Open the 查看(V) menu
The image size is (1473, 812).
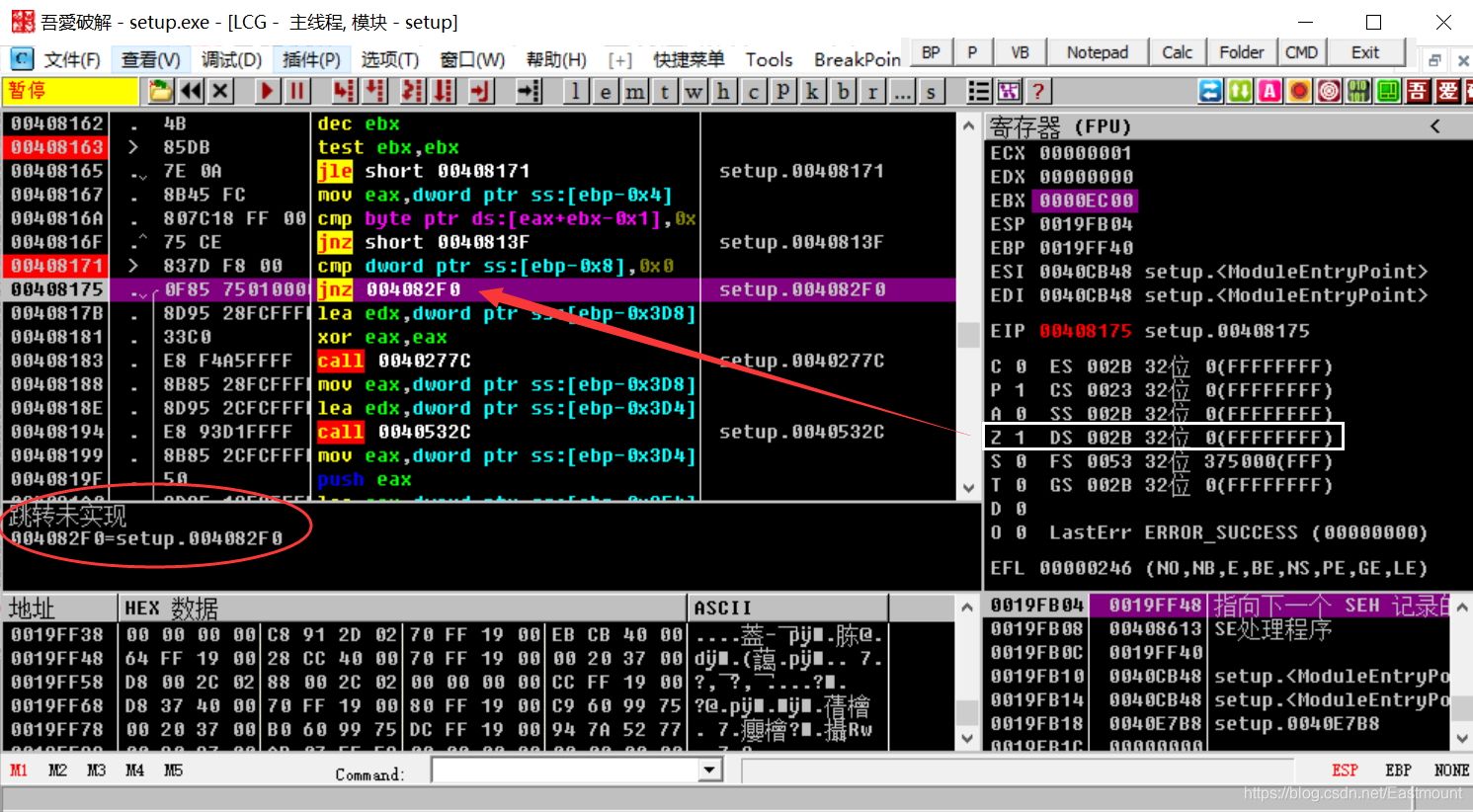(x=150, y=60)
